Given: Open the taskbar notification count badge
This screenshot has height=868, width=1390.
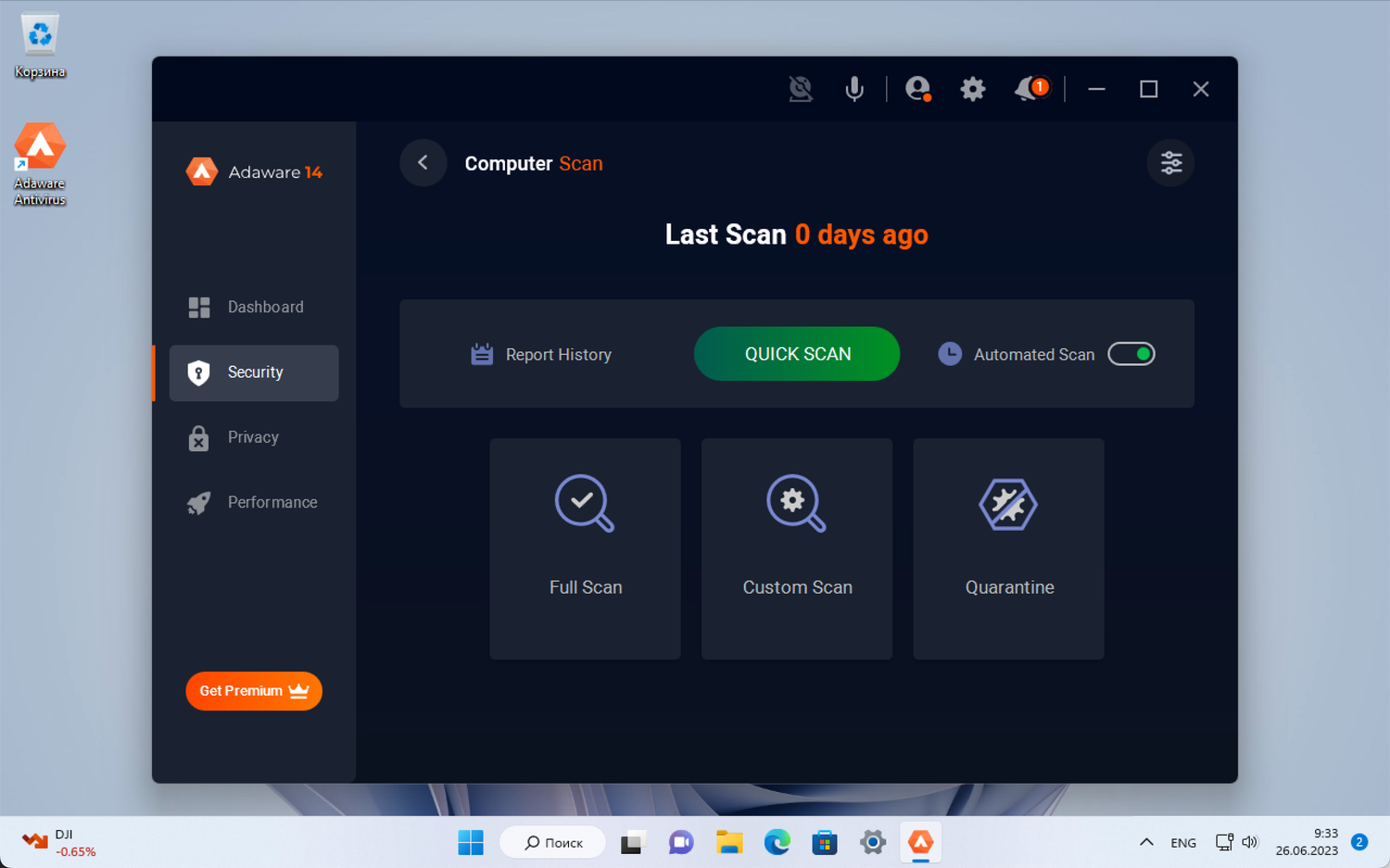Looking at the screenshot, I should click(1359, 842).
